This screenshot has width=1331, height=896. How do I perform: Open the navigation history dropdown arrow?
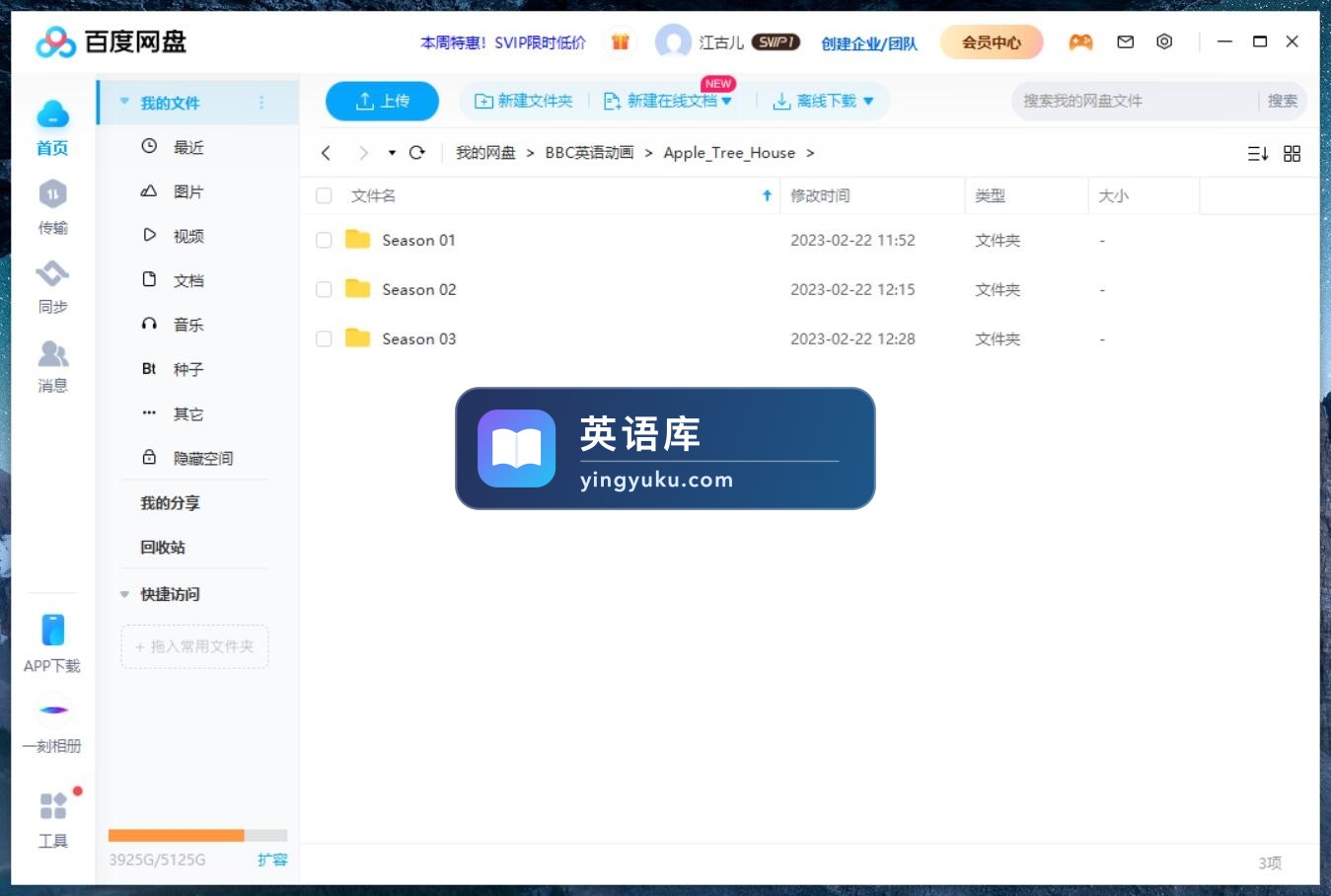pos(392,153)
